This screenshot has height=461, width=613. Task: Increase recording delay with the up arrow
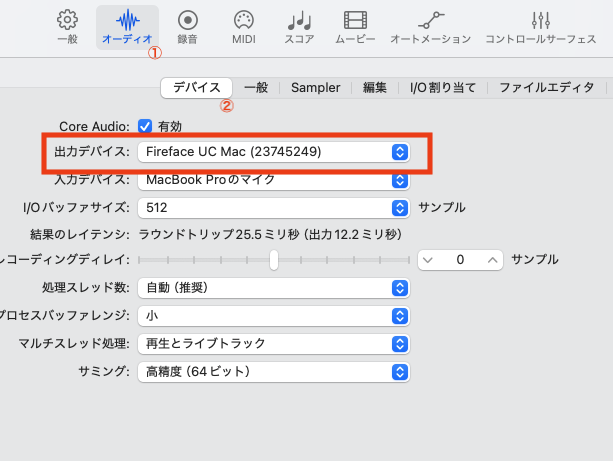[x=491, y=260]
